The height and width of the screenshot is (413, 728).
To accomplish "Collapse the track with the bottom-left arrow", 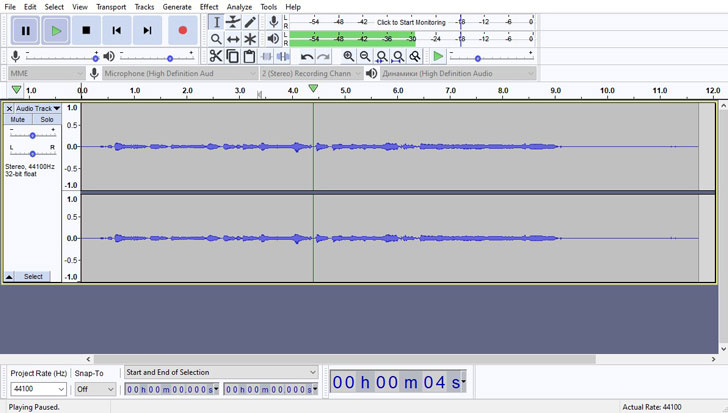I will coord(9,277).
